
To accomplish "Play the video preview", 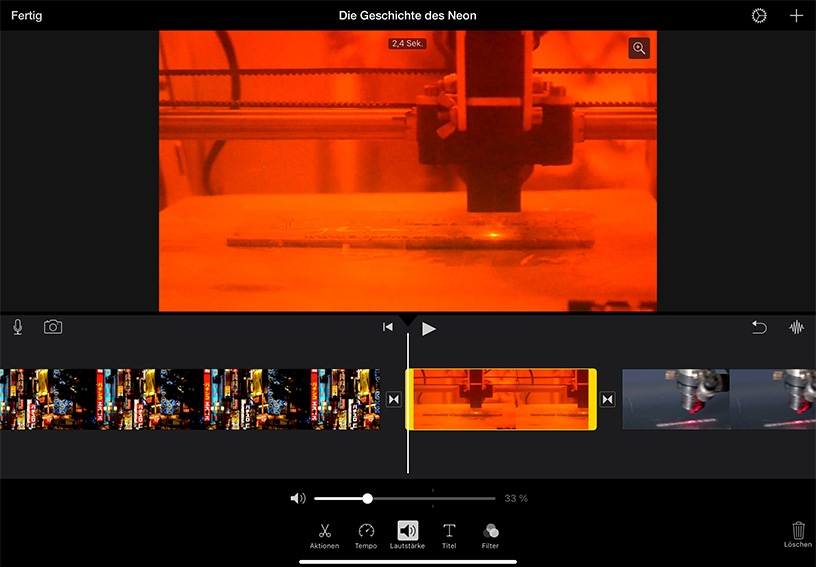I will (x=428, y=328).
